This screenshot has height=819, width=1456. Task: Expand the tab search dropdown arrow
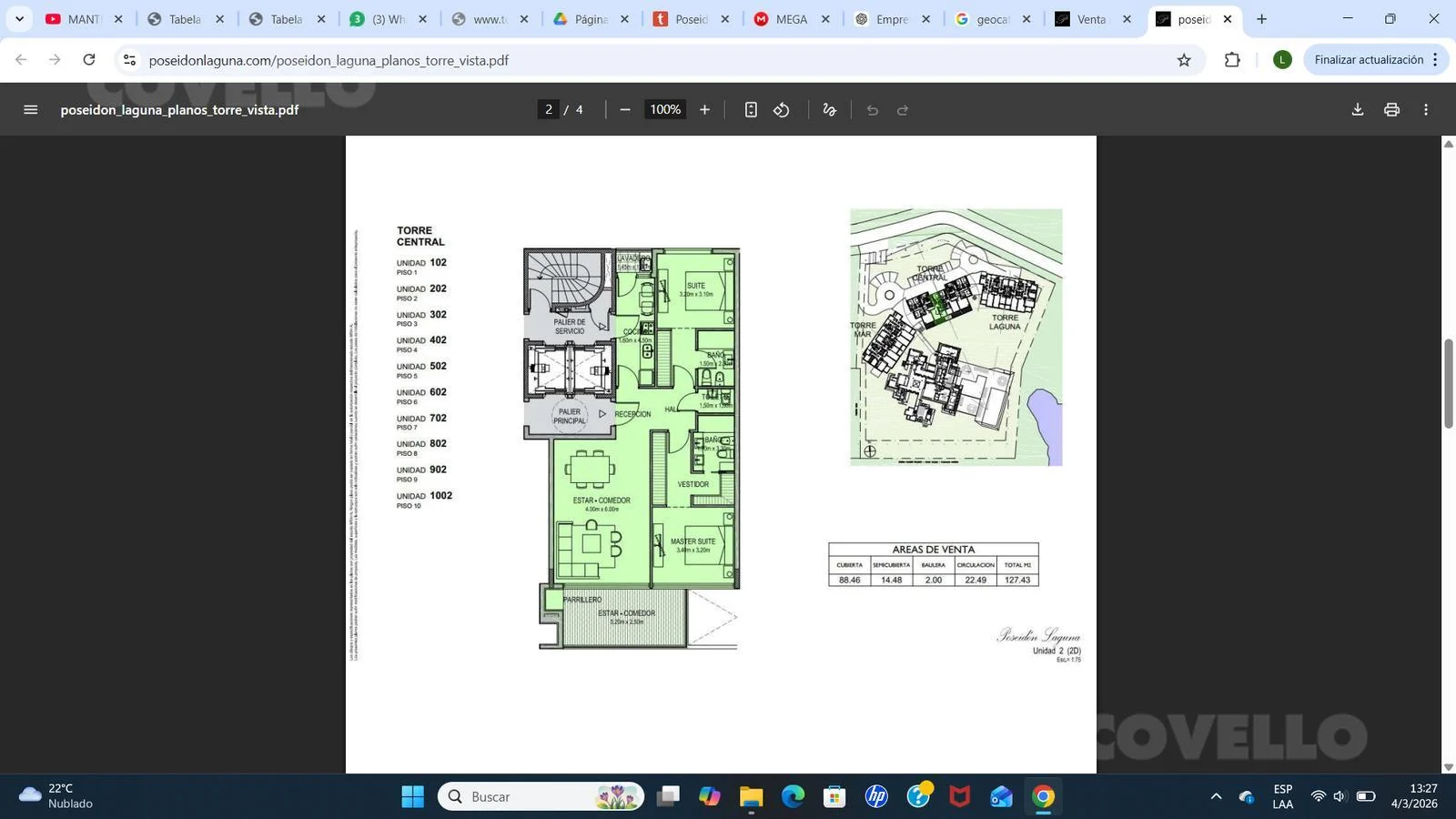tap(19, 18)
